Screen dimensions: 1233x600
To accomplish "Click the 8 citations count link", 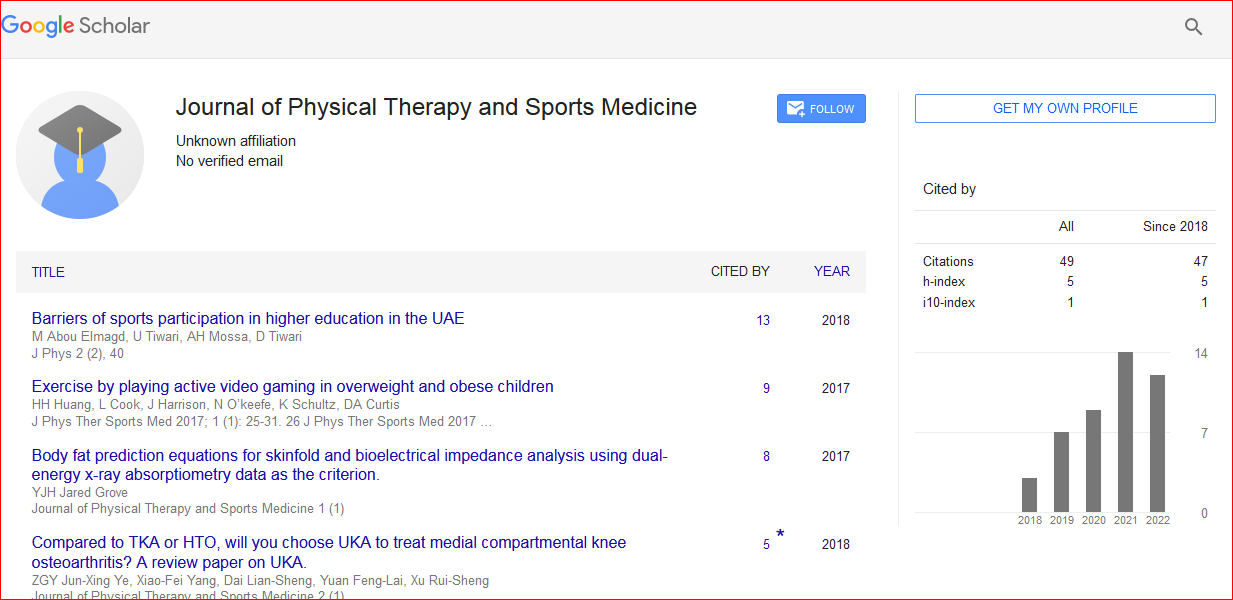I will coord(766,457).
